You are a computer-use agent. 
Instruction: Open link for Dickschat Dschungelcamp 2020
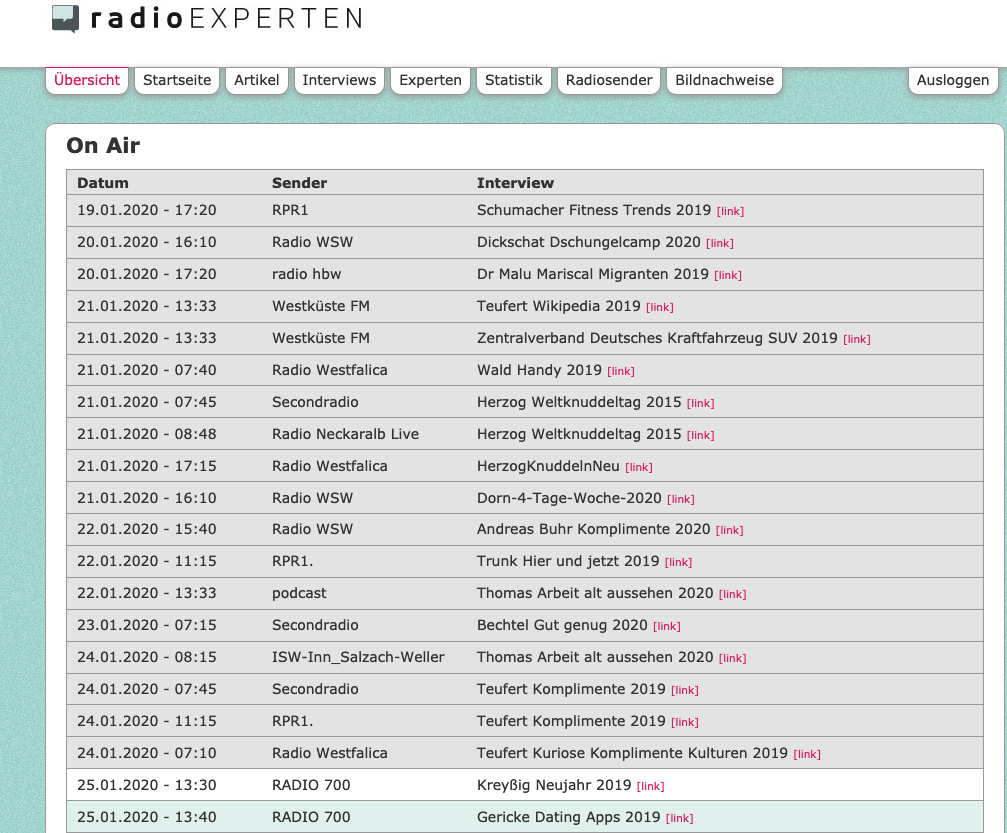pyautogui.click(x=719, y=243)
